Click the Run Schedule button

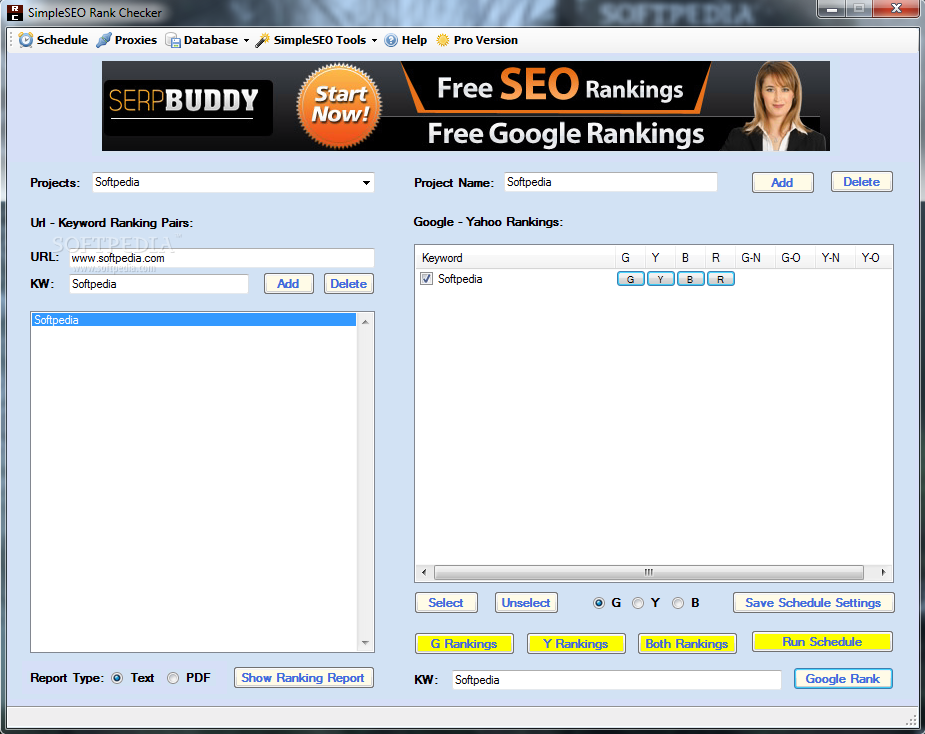coord(822,642)
